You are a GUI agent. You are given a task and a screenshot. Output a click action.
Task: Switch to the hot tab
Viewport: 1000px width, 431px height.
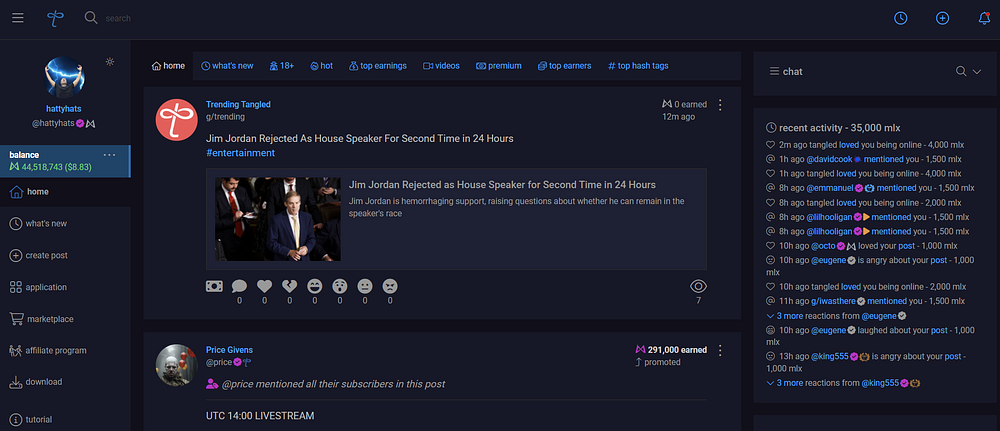coord(321,66)
